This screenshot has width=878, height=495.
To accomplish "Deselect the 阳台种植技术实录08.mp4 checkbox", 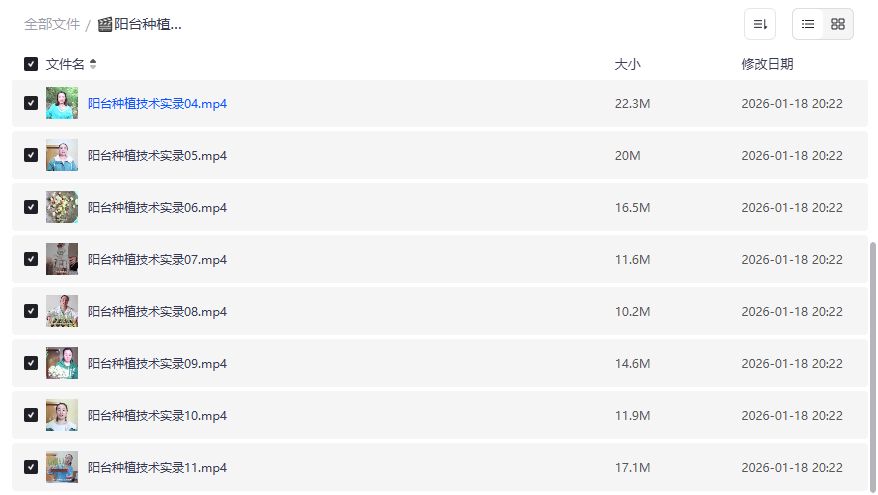I will pyautogui.click(x=31, y=311).
